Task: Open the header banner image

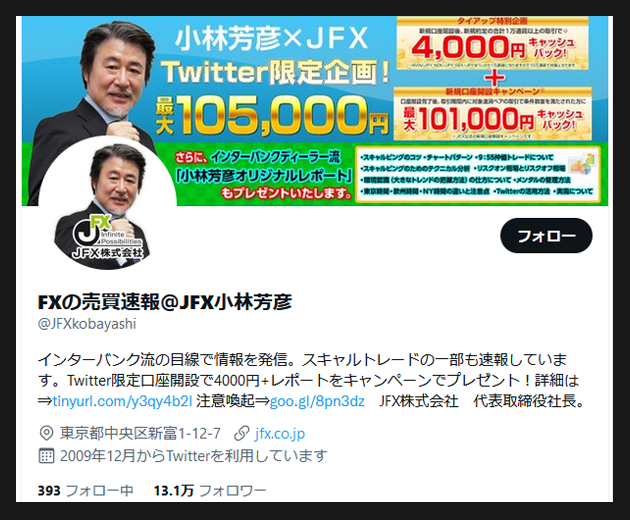Action: tap(315, 111)
